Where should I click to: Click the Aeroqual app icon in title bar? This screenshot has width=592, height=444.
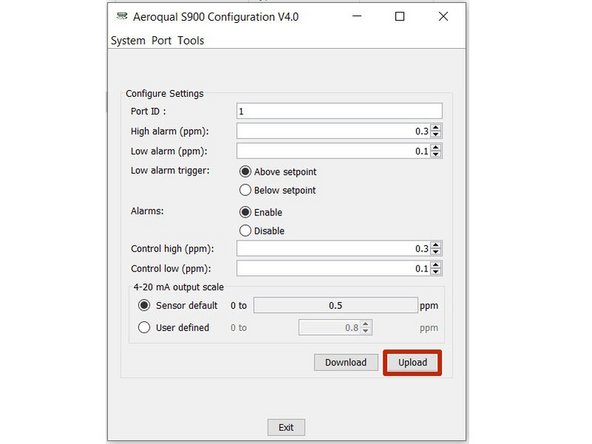tap(122, 17)
